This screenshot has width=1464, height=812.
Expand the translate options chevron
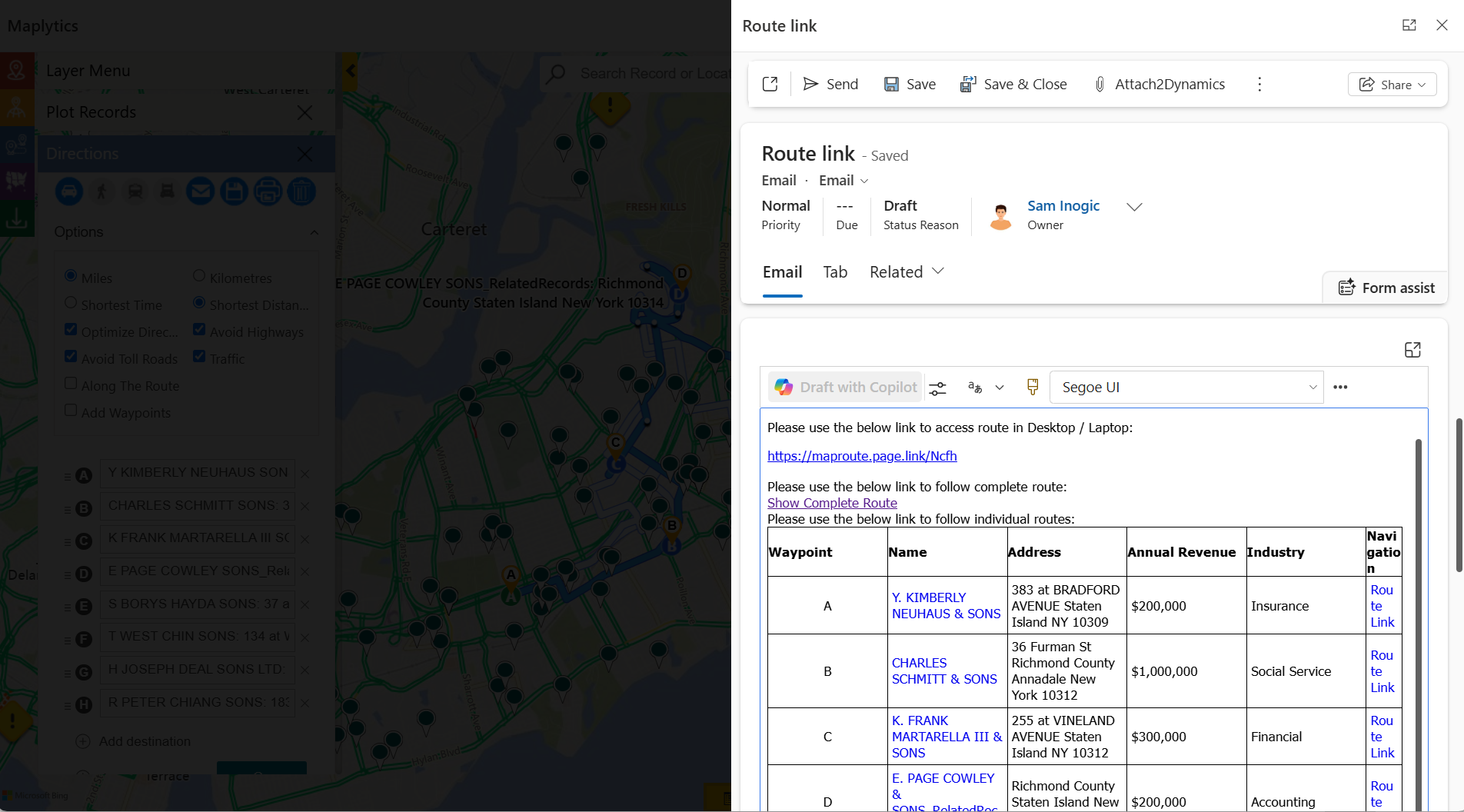(1000, 388)
